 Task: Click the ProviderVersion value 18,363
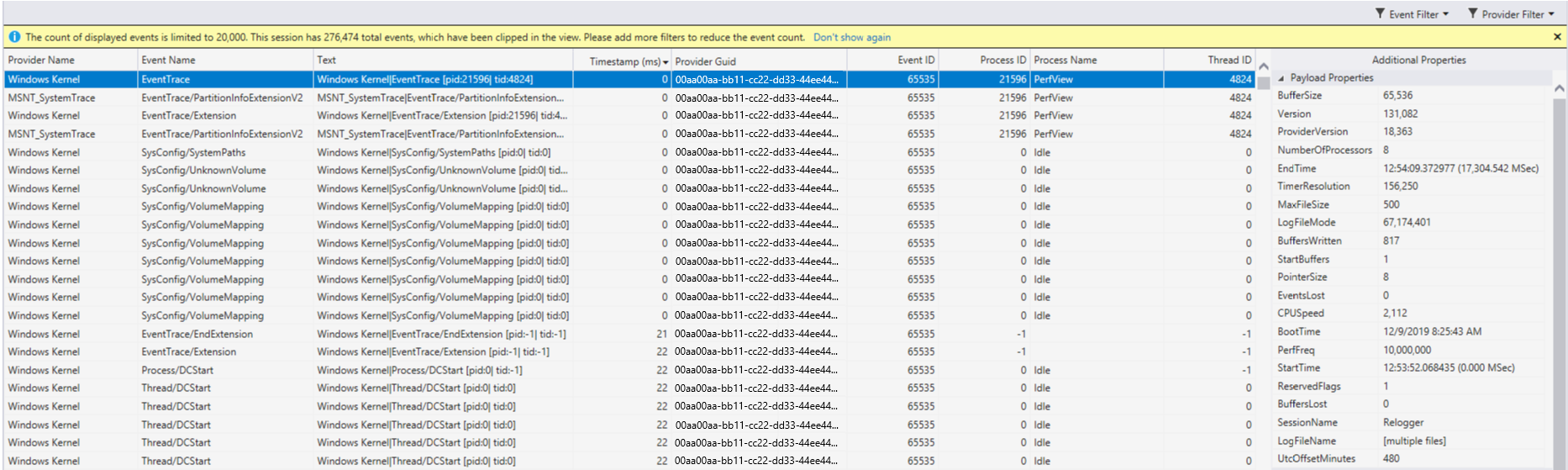coord(1397,132)
